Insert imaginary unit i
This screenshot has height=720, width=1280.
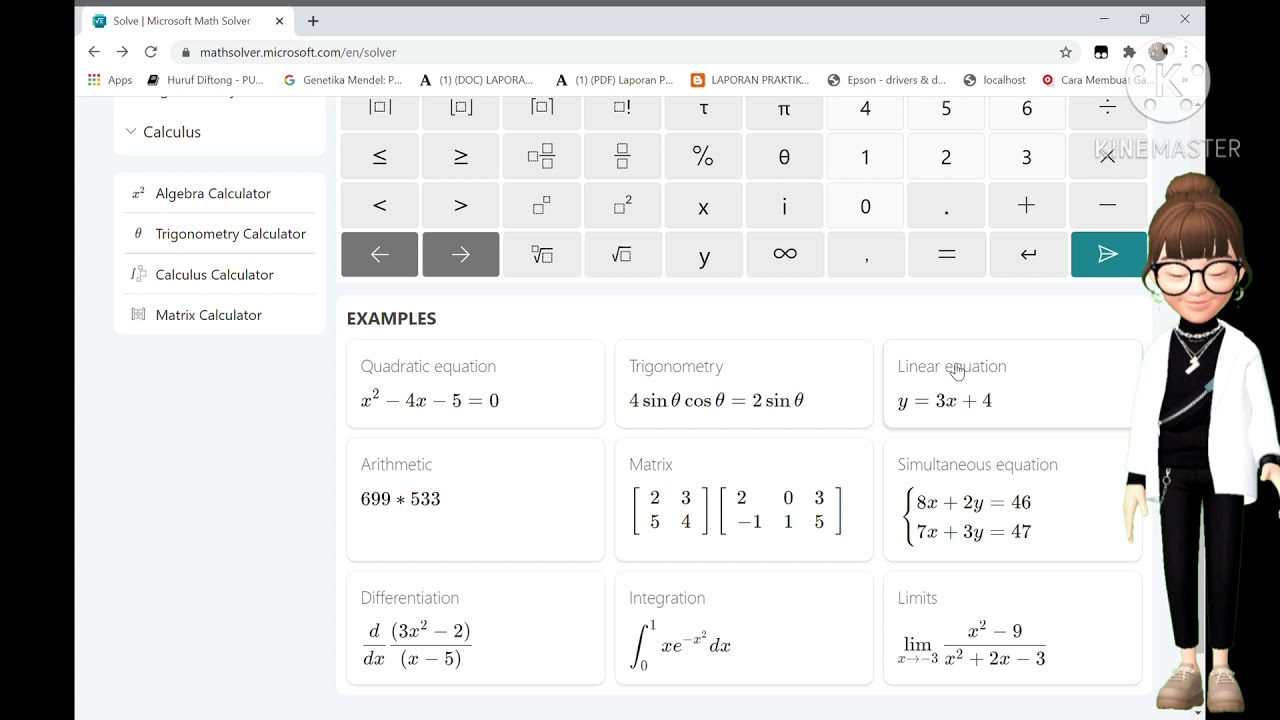(x=784, y=205)
